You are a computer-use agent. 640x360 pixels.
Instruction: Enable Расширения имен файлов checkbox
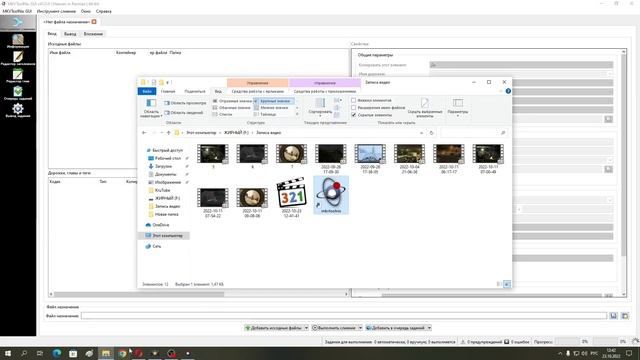click(353, 107)
